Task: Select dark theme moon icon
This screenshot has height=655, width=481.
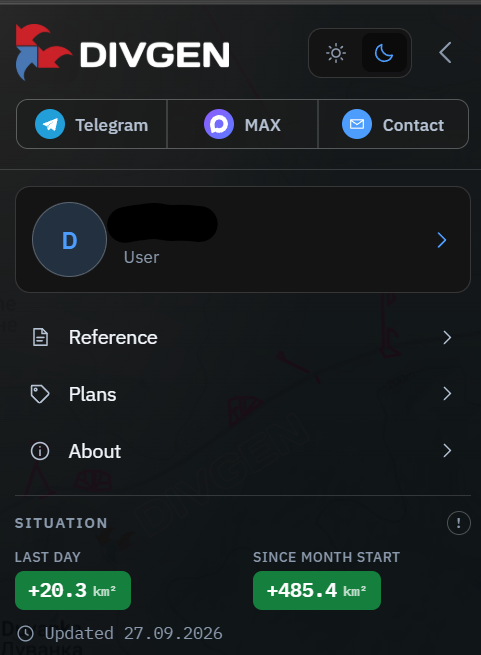Action: pyautogui.click(x=384, y=53)
